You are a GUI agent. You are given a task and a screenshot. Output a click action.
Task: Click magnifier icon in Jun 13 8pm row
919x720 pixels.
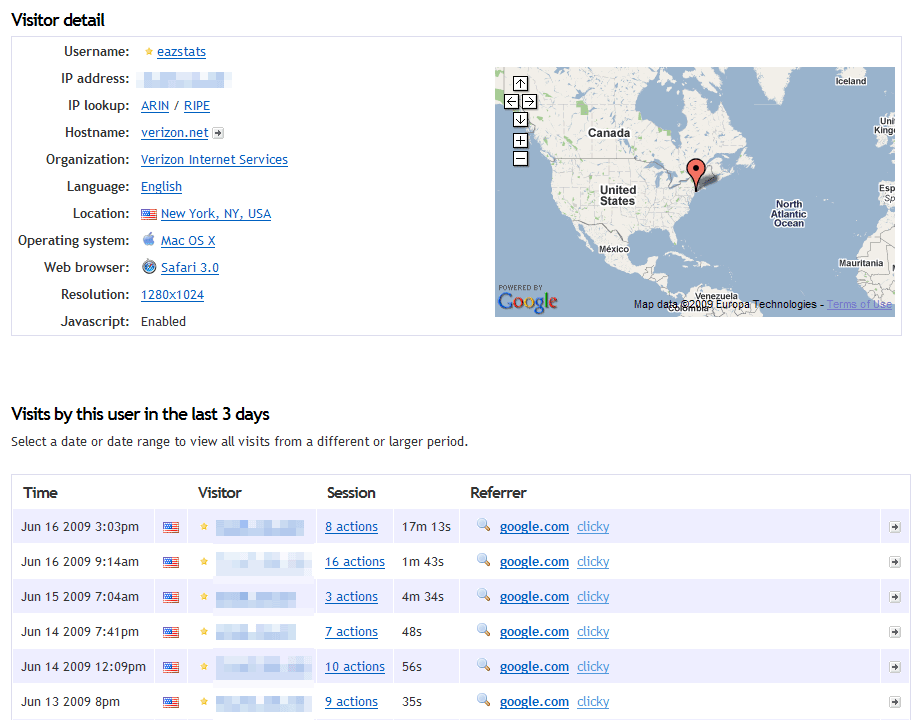484,700
